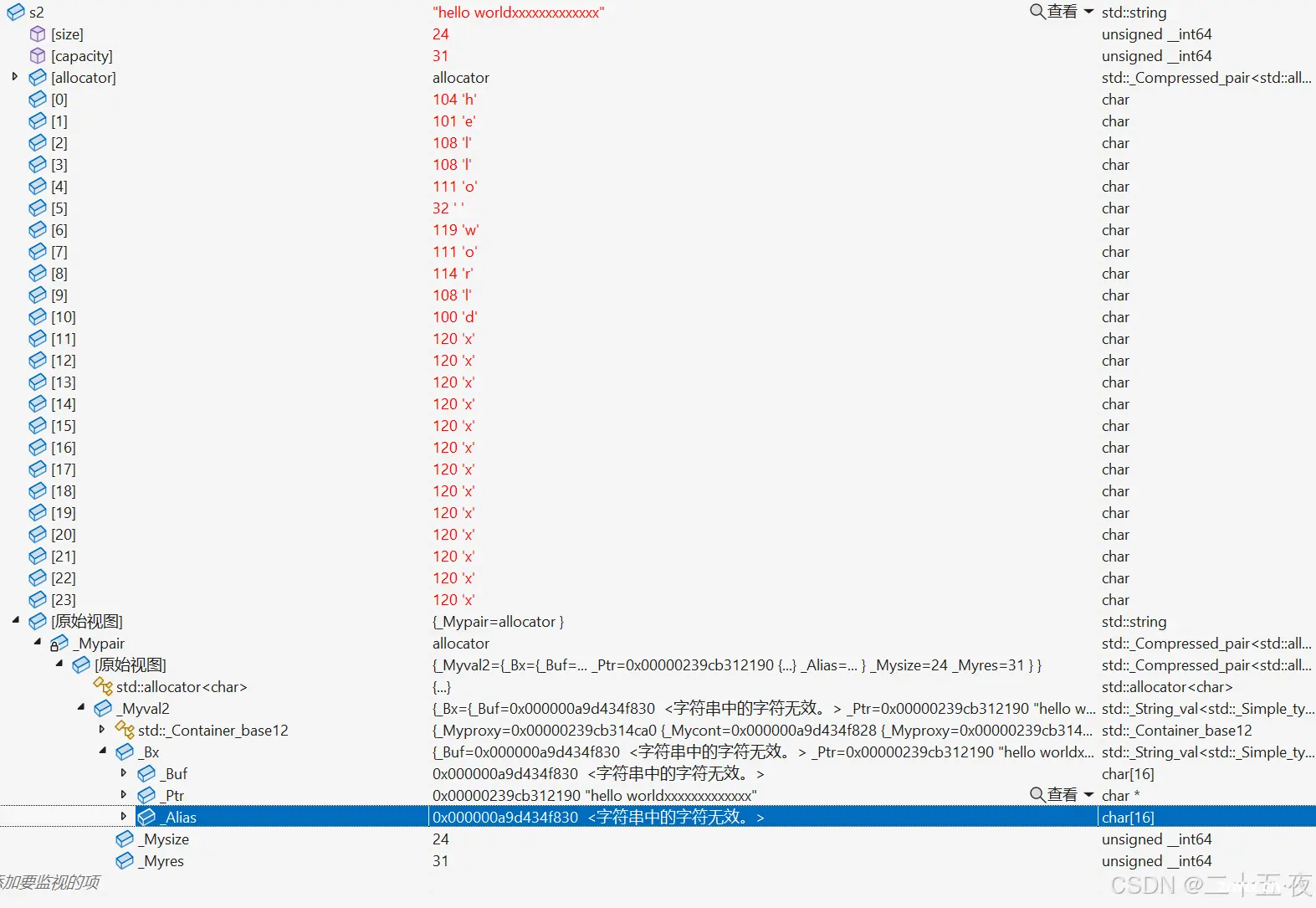Click the icon of element [10]
1316x908 pixels.
pos(38,317)
